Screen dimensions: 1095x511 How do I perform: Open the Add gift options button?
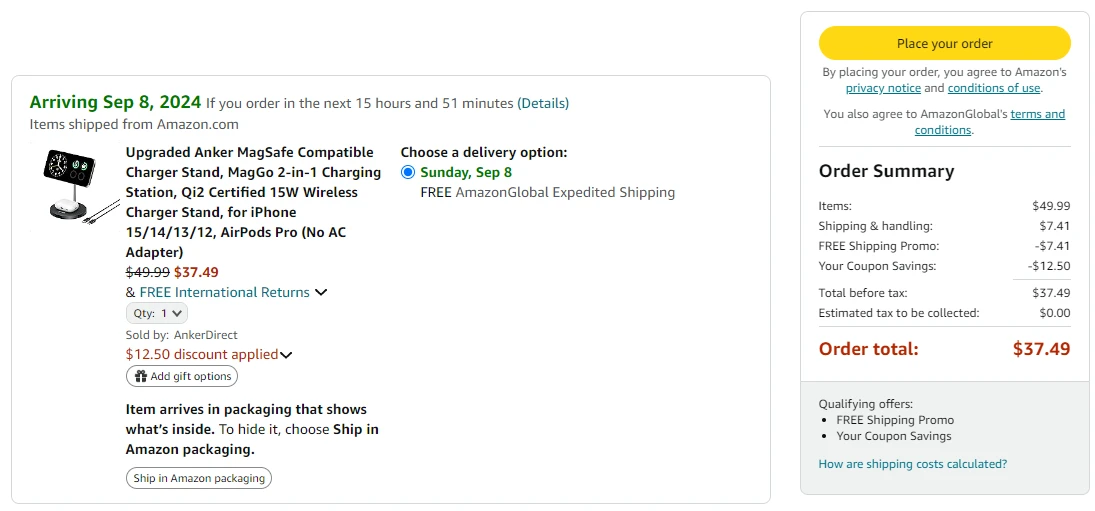point(182,377)
